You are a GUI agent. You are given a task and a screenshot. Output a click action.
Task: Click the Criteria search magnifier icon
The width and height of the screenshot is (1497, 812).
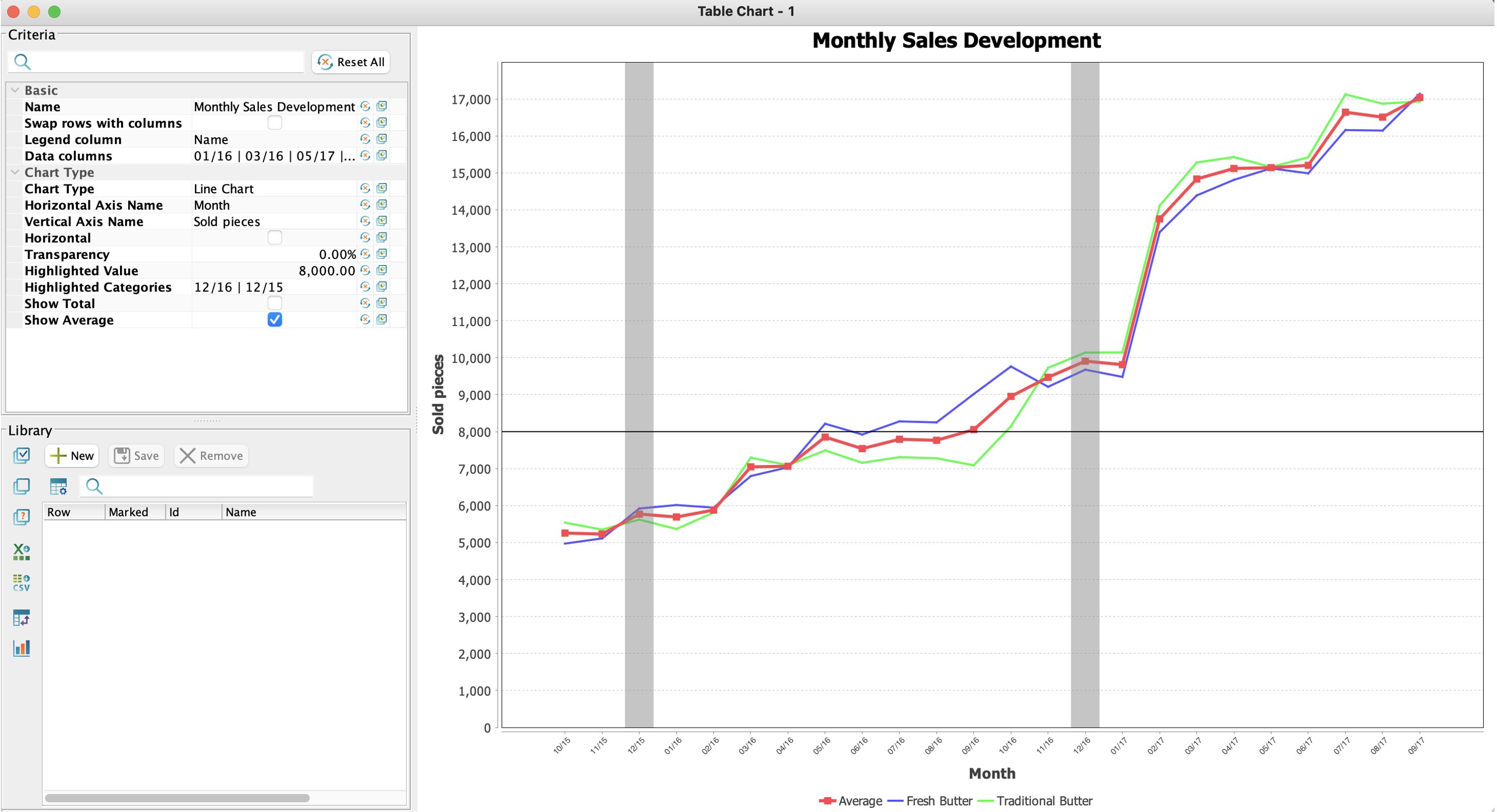coord(22,62)
